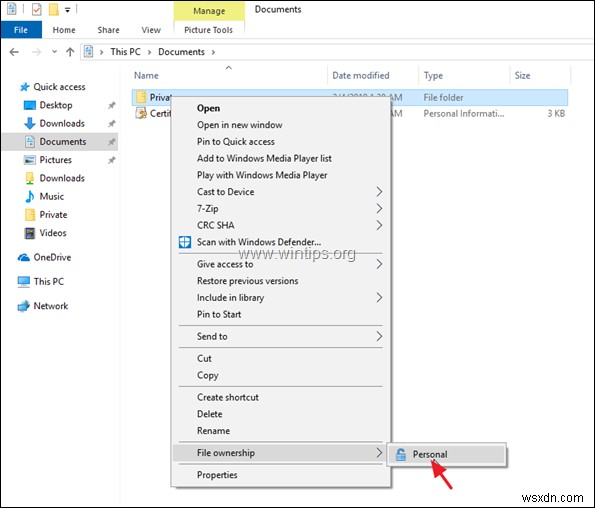Select Restore previous versions

click(281, 281)
